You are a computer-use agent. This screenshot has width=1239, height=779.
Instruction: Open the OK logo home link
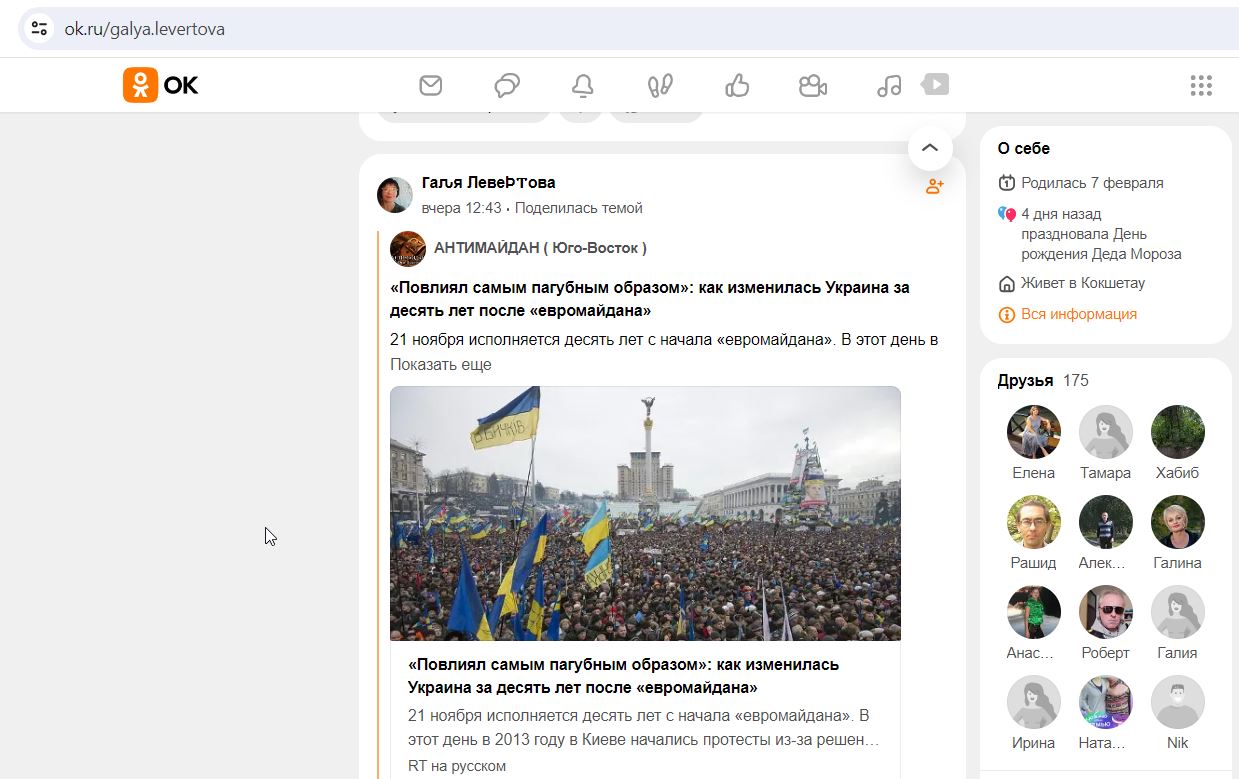tap(161, 85)
